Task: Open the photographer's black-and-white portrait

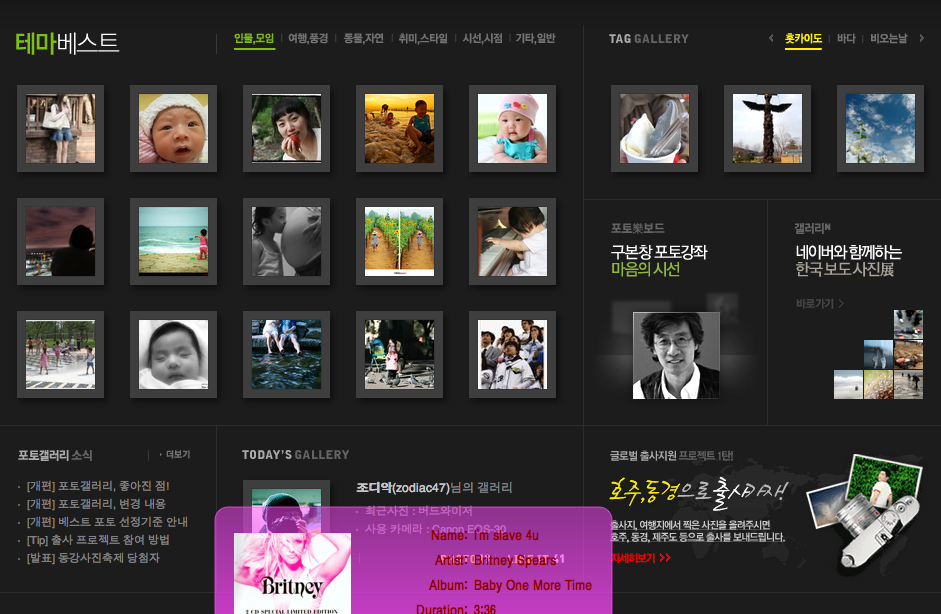Action: pos(676,355)
